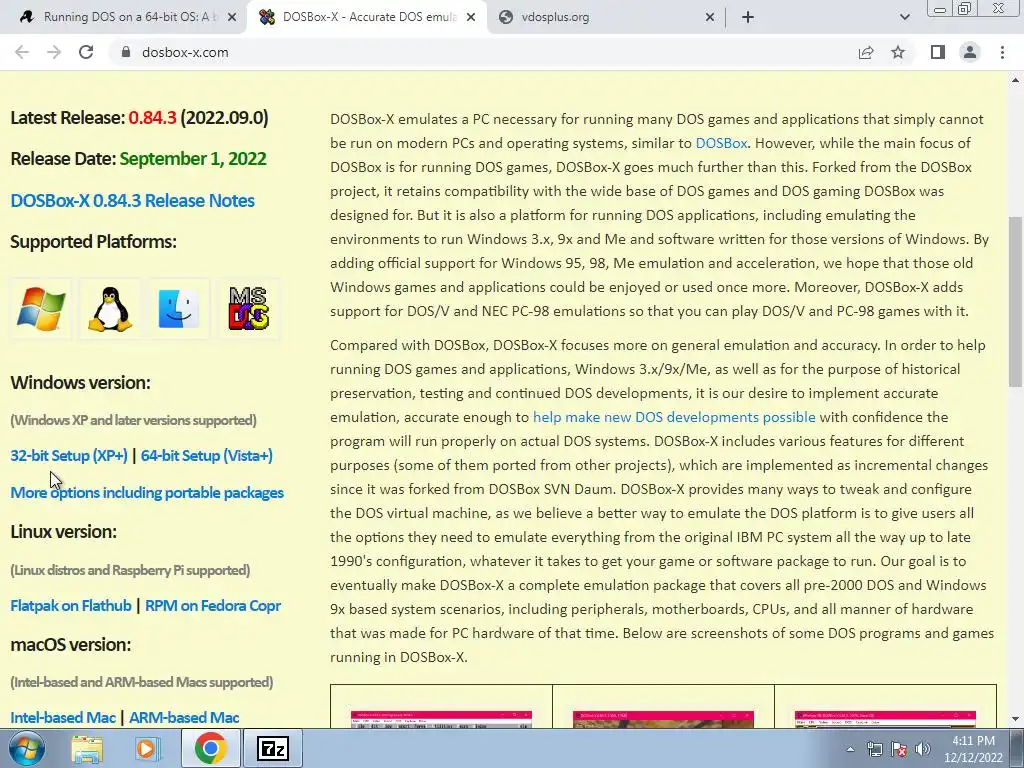Switch to Running DOS on a 64-bit OS tab

point(129,17)
